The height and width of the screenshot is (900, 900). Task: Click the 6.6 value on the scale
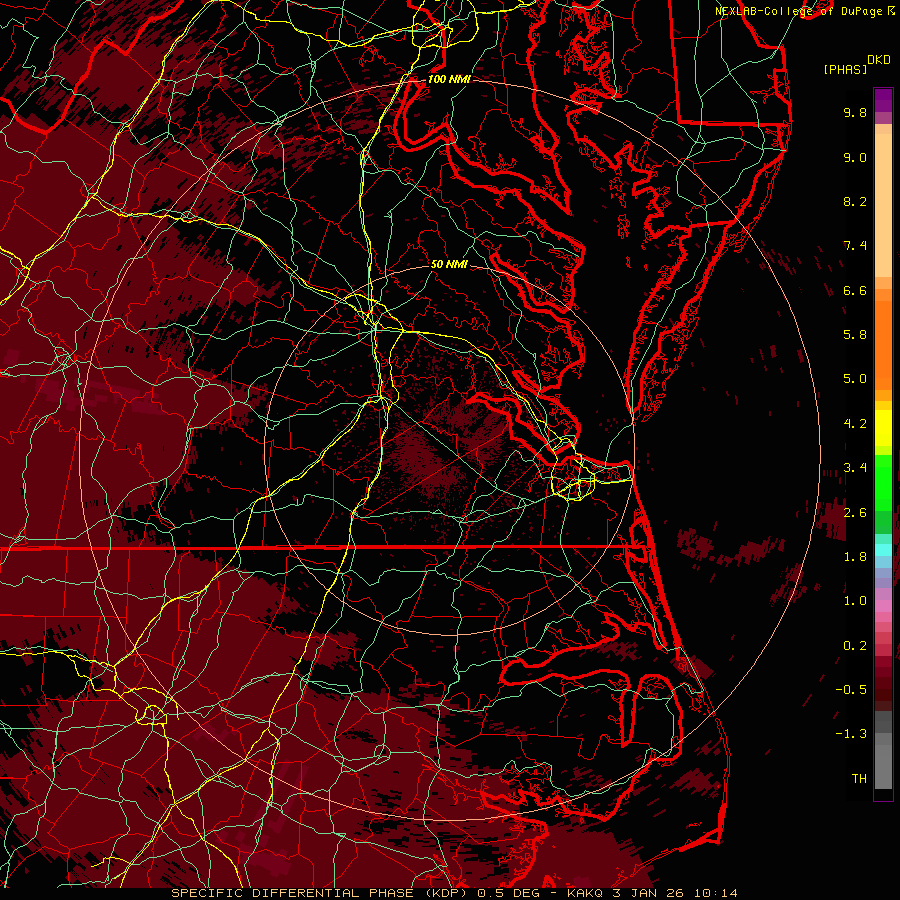point(855,290)
